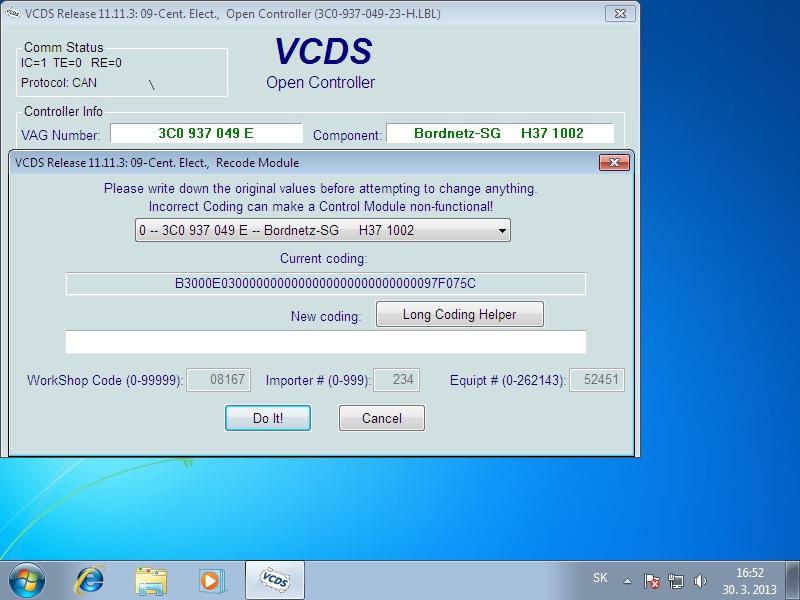Select the Current coding value field
The width and height of the screenshot is (800, 600).
click(x=326, y=284)
